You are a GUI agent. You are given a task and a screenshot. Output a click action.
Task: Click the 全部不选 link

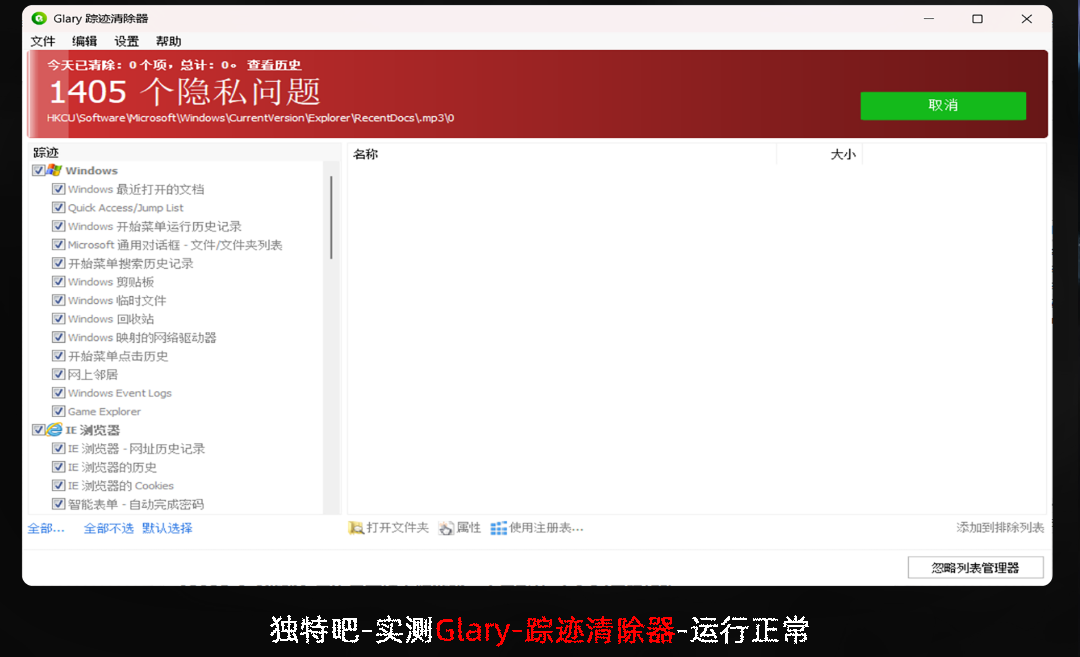[x=108, y=528]
